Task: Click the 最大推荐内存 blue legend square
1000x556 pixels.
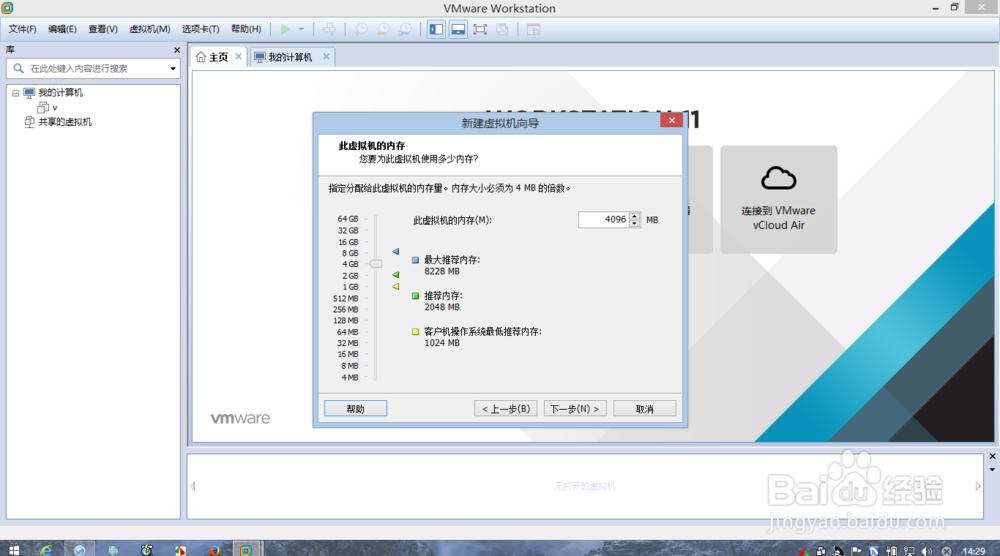Action: (415, 260)
